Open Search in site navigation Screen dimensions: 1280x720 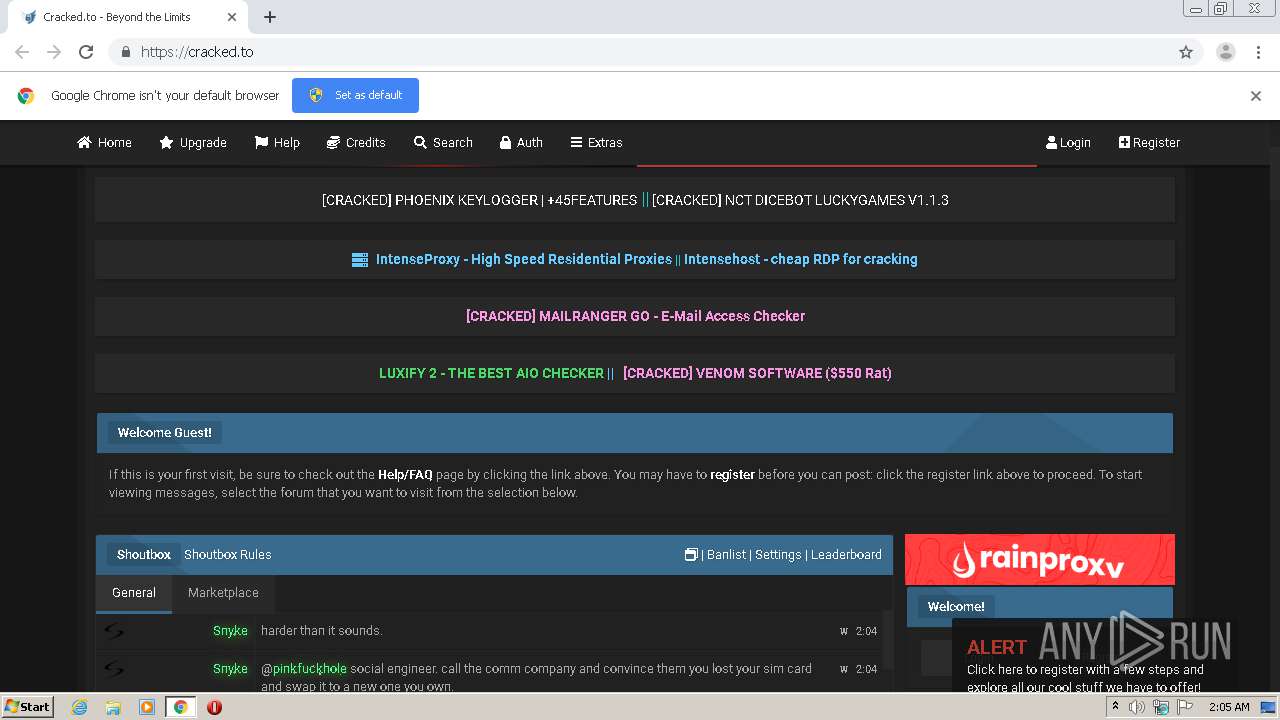click(x=443, y=142)
